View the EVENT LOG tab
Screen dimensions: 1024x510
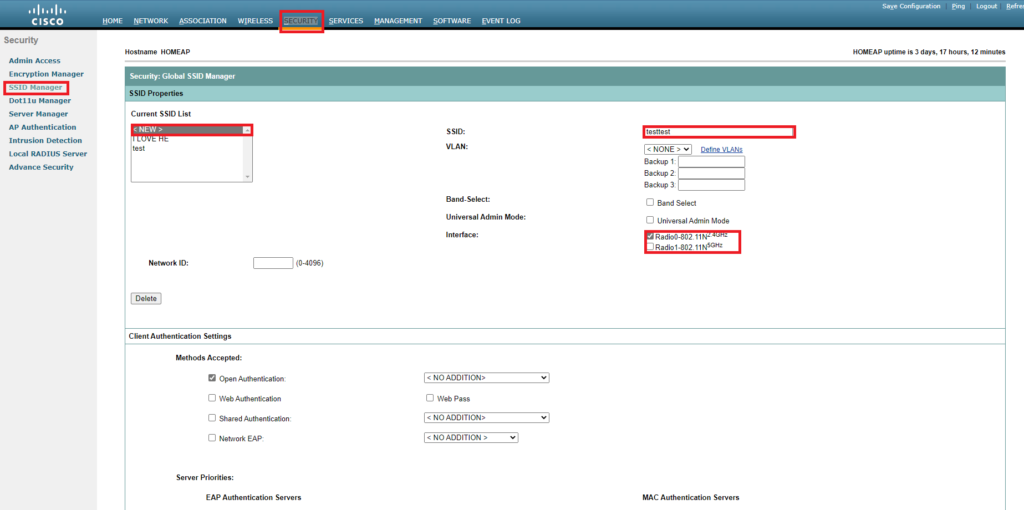pos(501,21)
